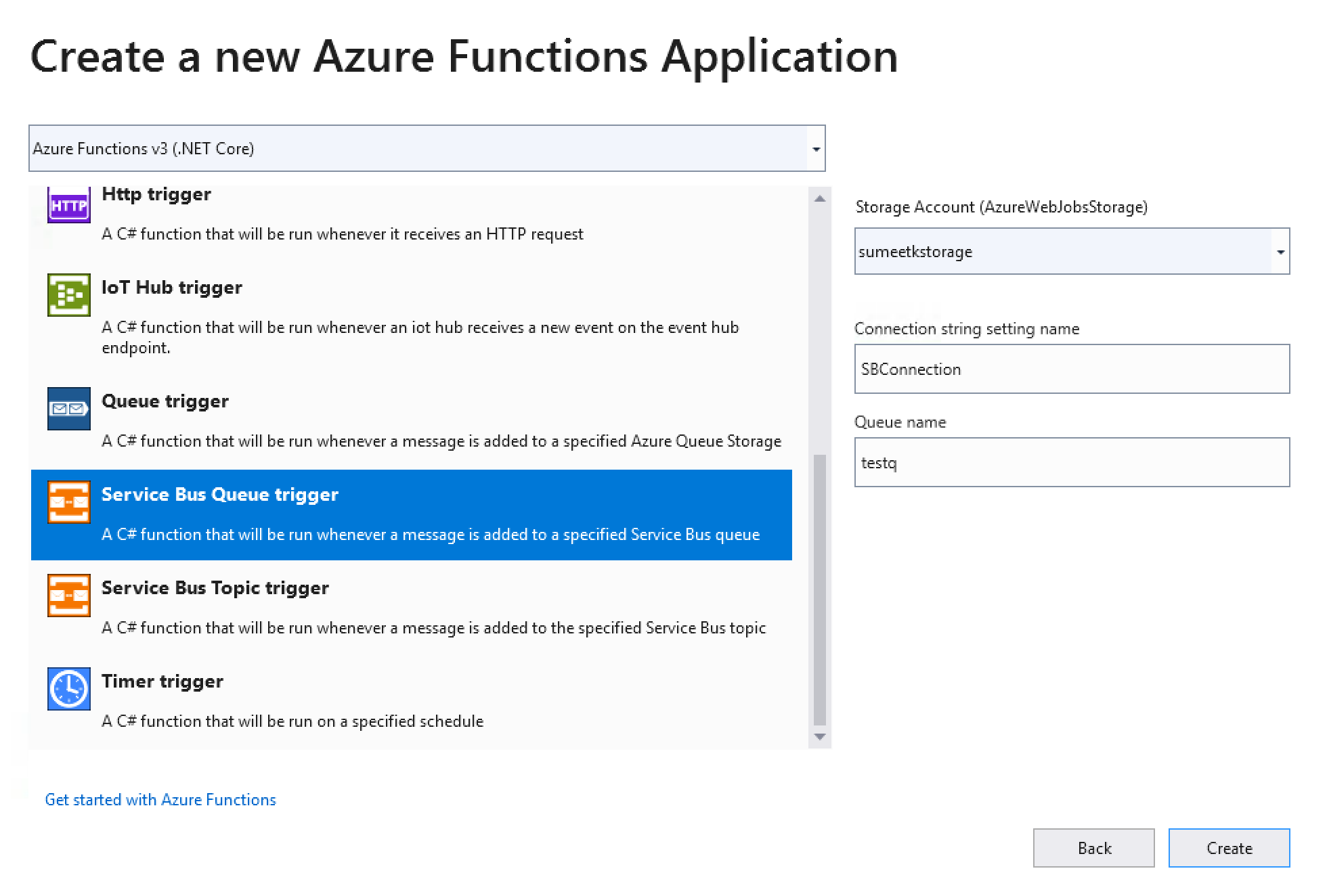Click the Connection string setting name field
Screen dimensions: 1327x896
coord(1072,369)
